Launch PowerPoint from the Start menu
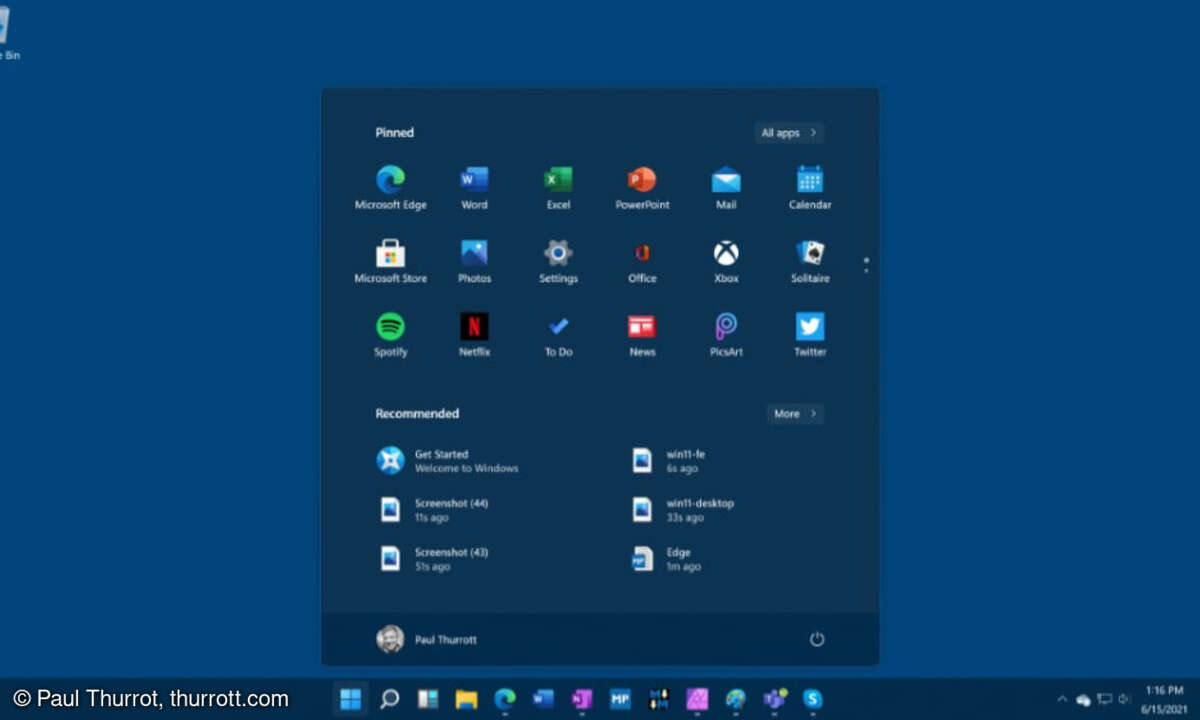 [x=642, y=188]
